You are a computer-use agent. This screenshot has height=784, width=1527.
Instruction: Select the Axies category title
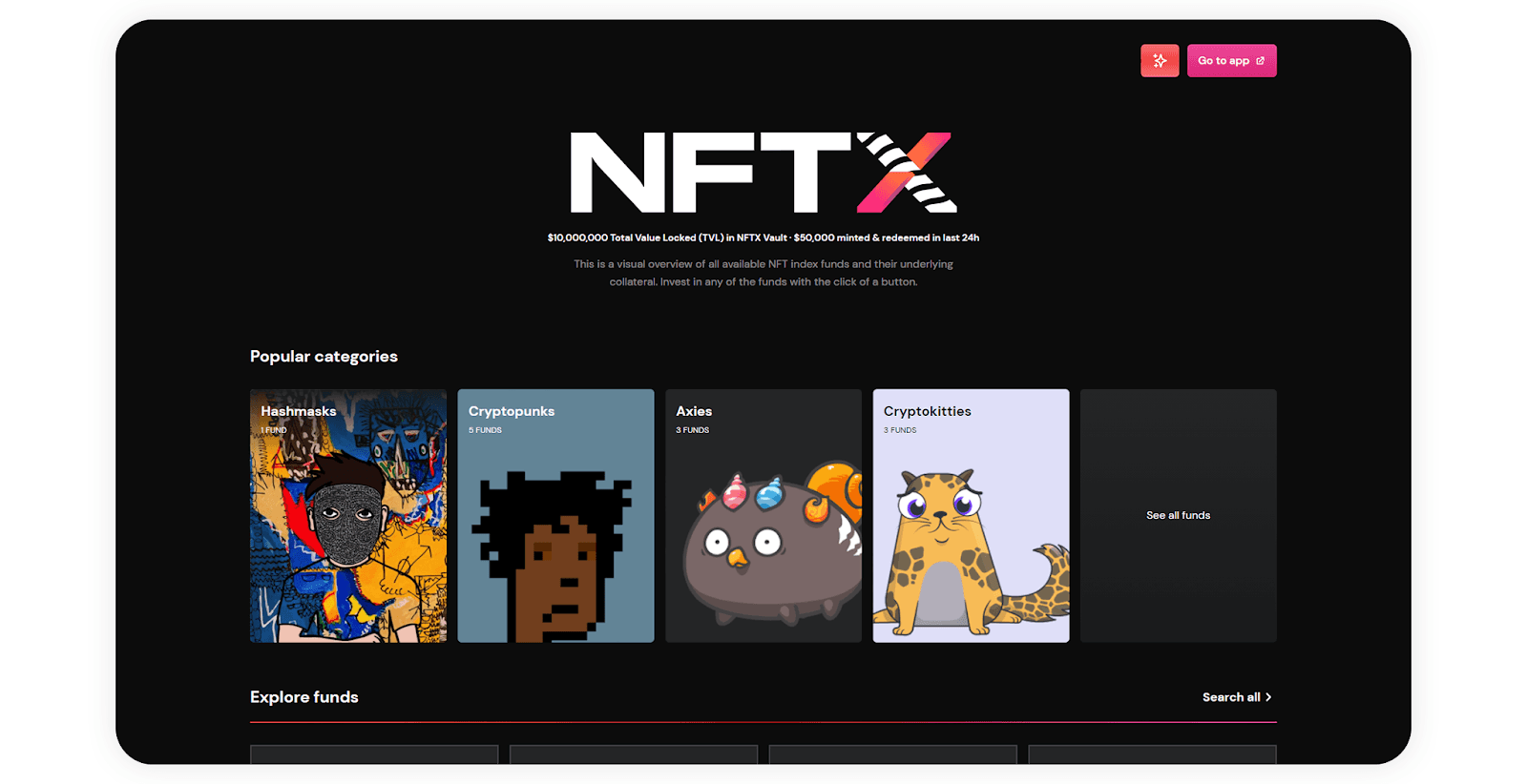(x=694, y=411)
